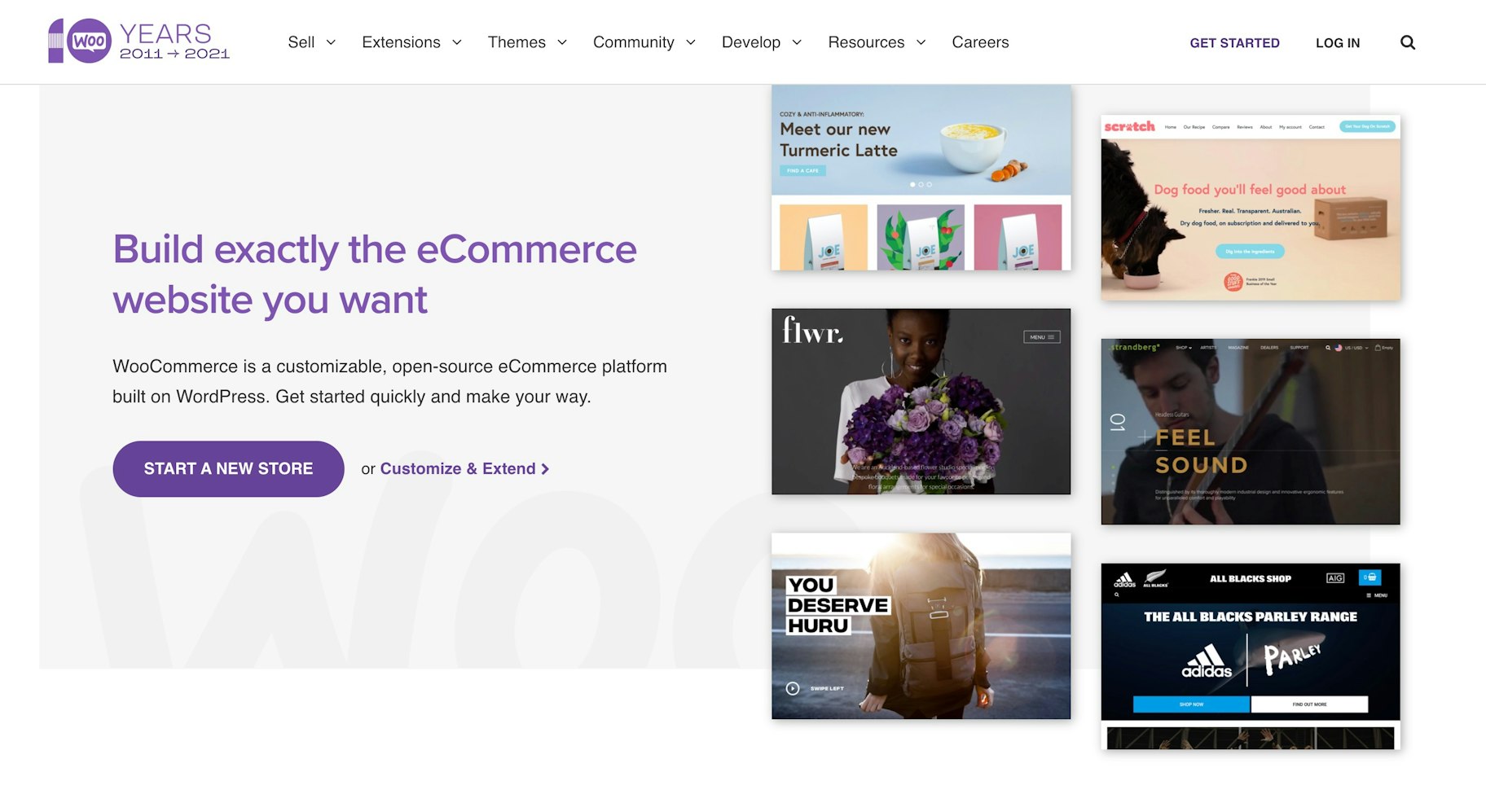Click the hamburger menu in the All Blacks preview
Image resolution: width=1486 pixels, height=812 pixels.
[1367, 595]
